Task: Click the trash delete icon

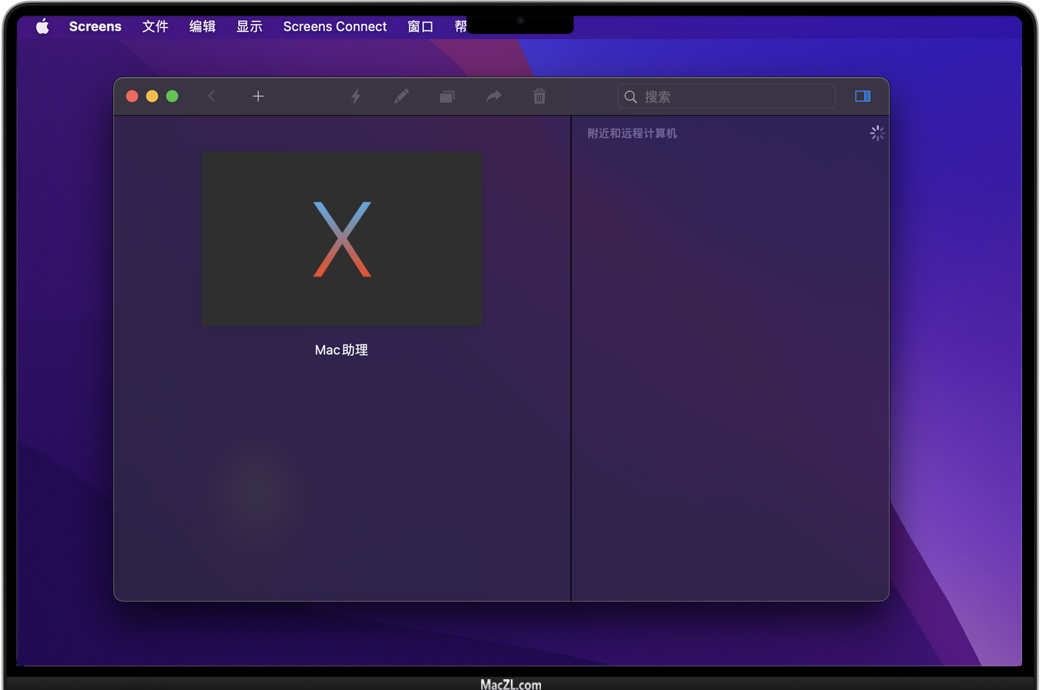Action: [539, 96]
